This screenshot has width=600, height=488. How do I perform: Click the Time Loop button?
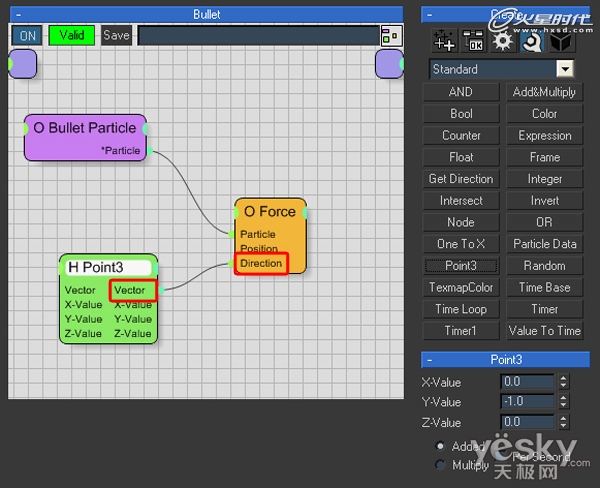click(461, 309)
